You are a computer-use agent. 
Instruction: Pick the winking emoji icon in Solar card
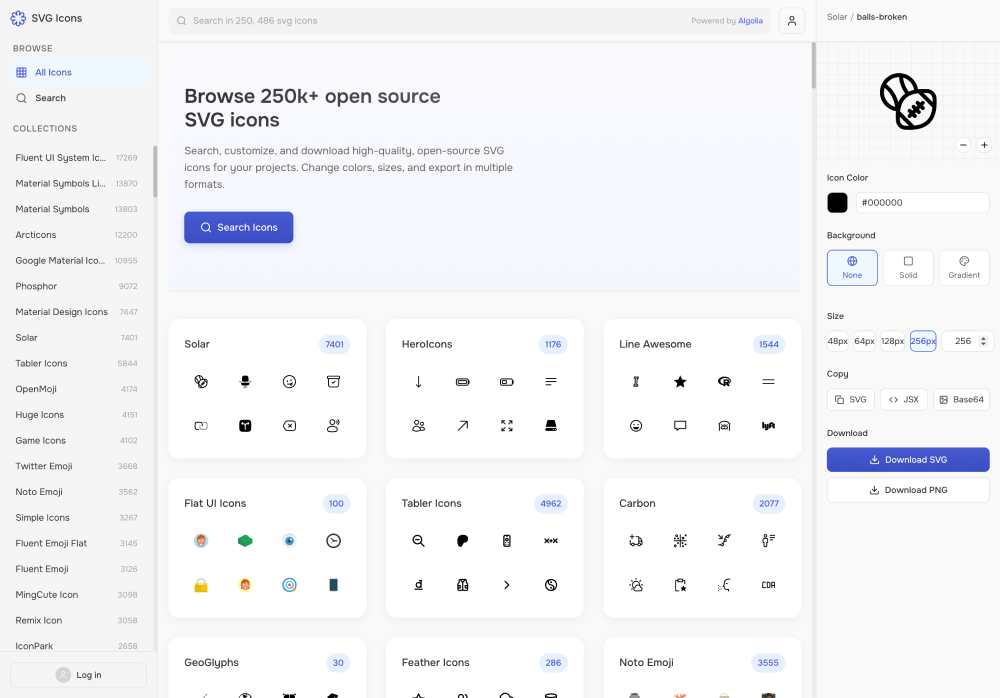click(290, 382)
